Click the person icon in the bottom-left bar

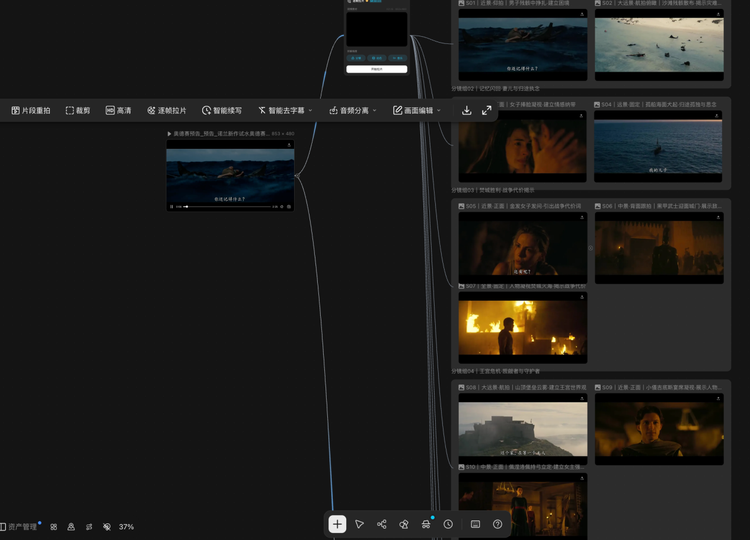pos(71,527)
